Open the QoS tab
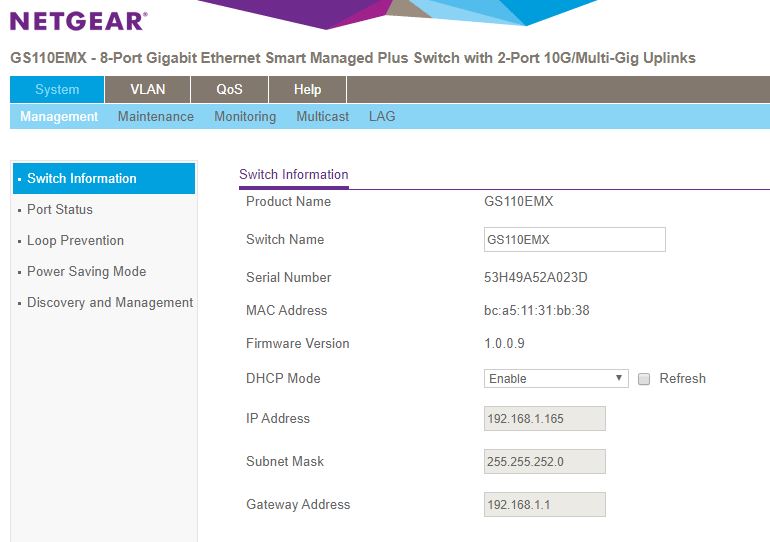 229,89
